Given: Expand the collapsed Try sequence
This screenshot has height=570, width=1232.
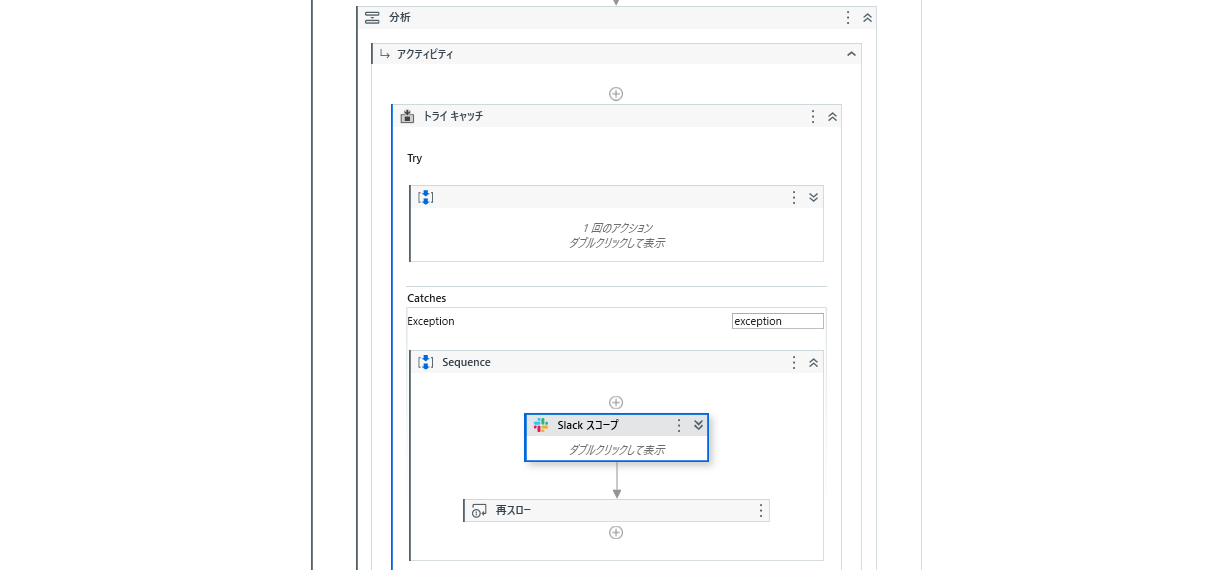Looking at the screenshot, I should (x=813, y=197).
